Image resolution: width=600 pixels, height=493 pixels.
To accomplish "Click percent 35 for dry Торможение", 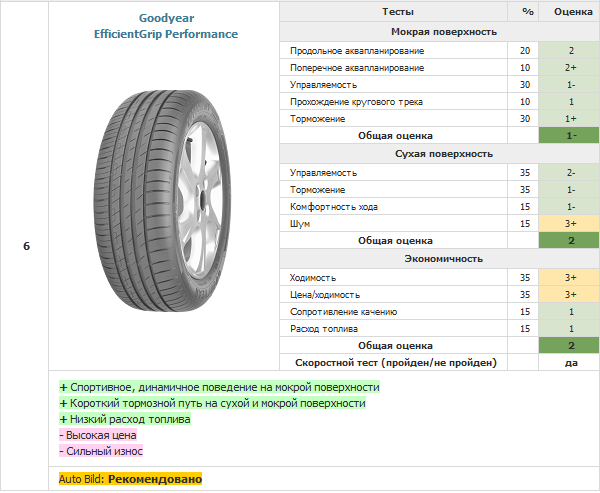I will point(525,190).
